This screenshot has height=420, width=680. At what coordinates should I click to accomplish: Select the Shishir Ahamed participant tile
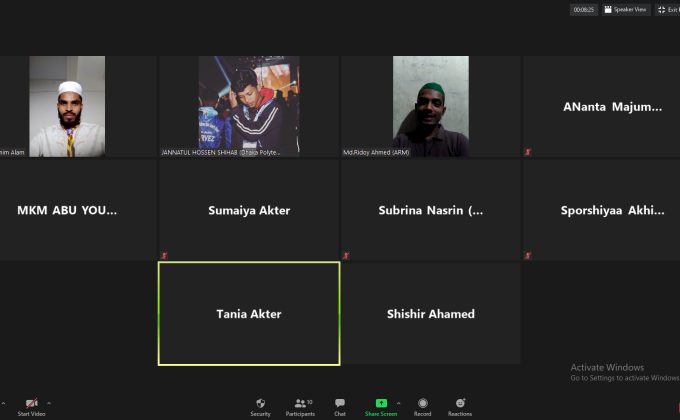coord(431,314)
